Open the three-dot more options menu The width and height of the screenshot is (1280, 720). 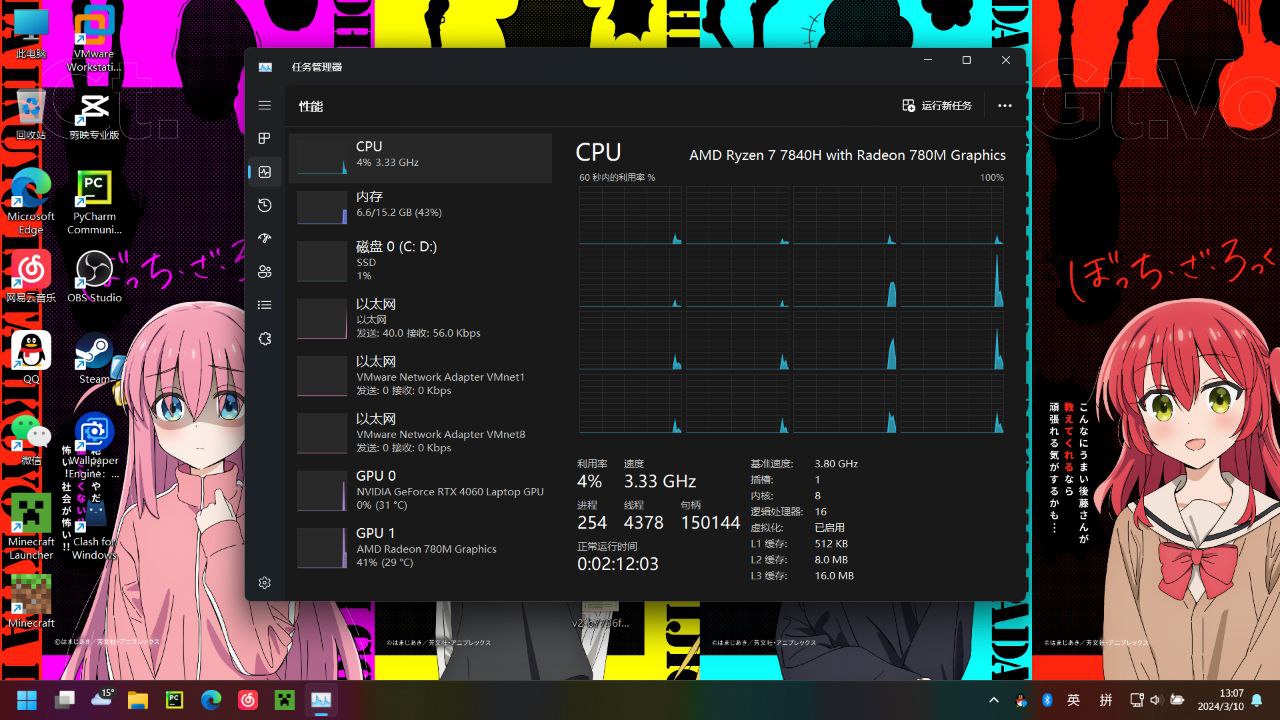1004,106
